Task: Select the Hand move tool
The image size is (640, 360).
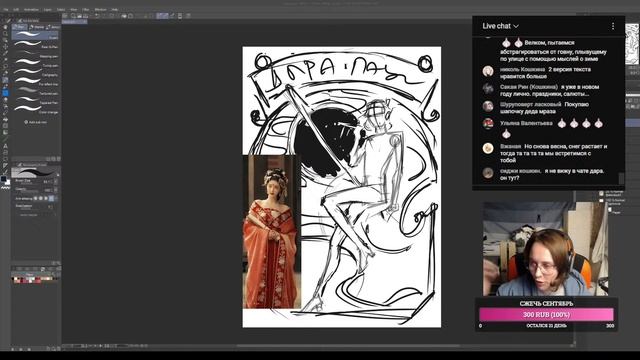Action: click(5, 27)
